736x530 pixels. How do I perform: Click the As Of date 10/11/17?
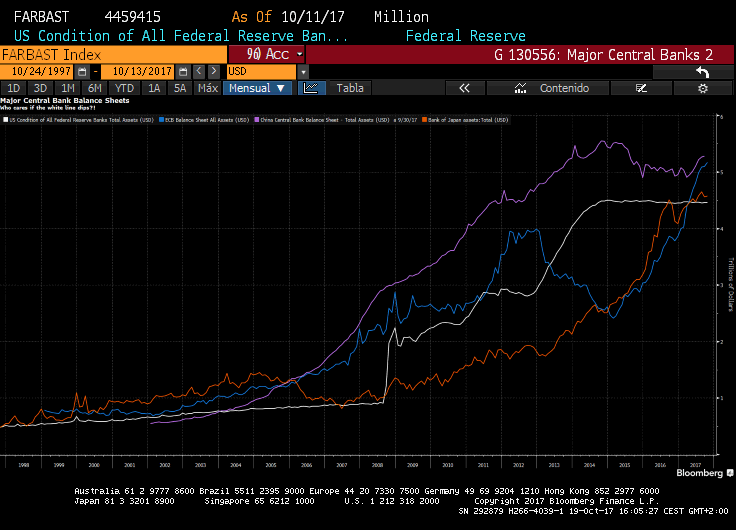(x=313, y=17)
